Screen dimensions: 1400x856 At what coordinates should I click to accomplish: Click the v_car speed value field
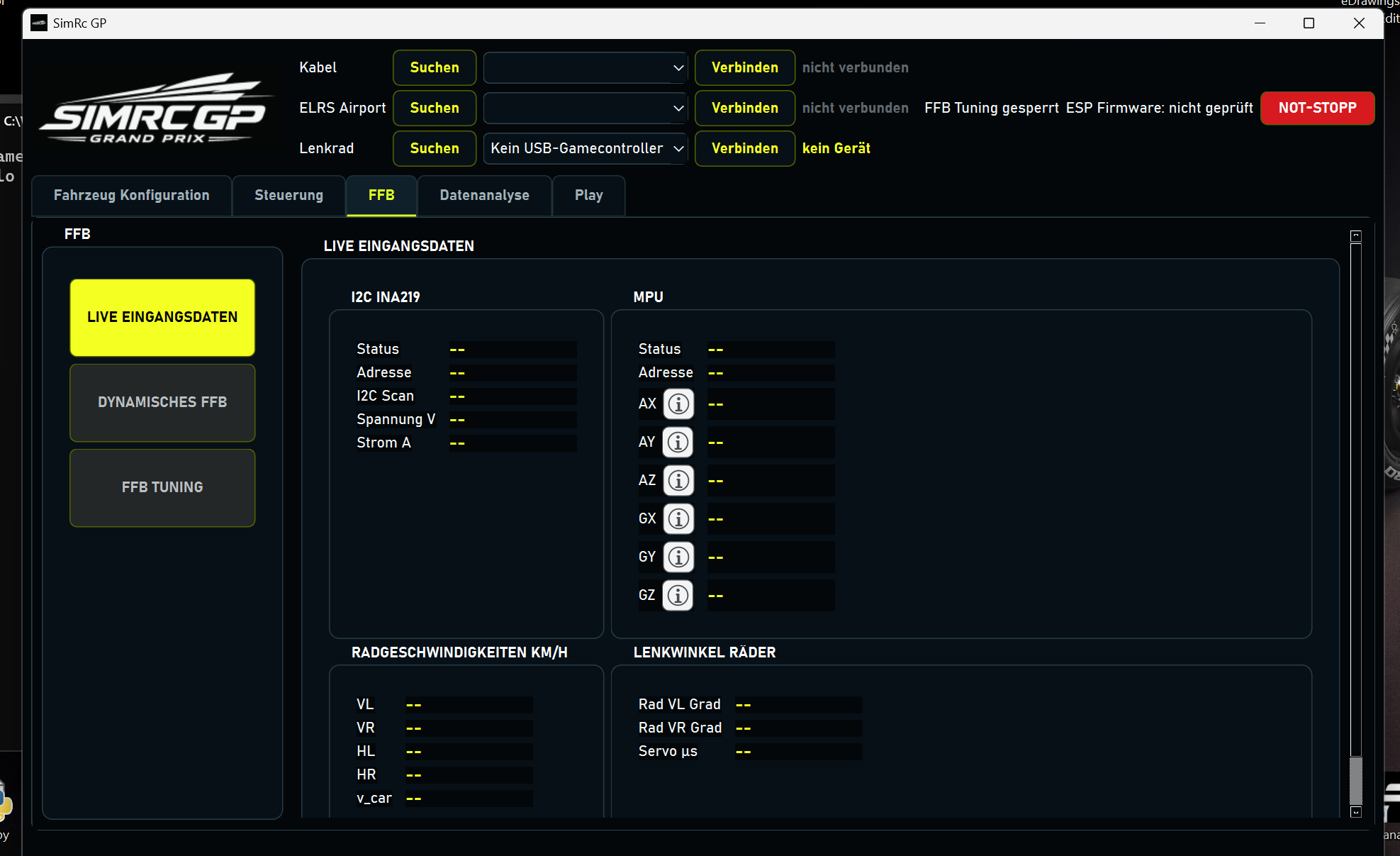click(469, 798)
